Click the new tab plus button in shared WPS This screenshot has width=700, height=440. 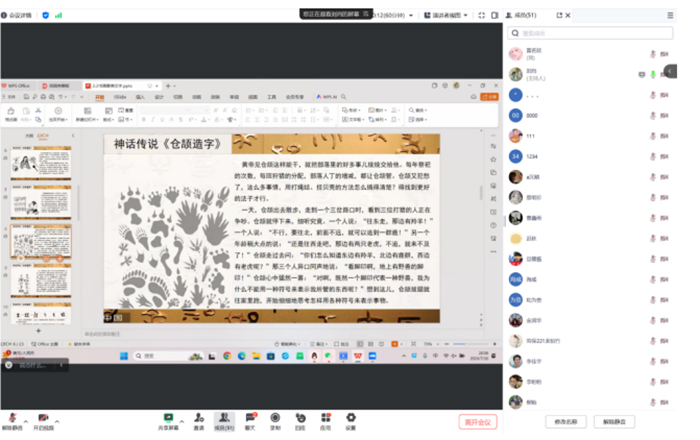pos(168,86)
